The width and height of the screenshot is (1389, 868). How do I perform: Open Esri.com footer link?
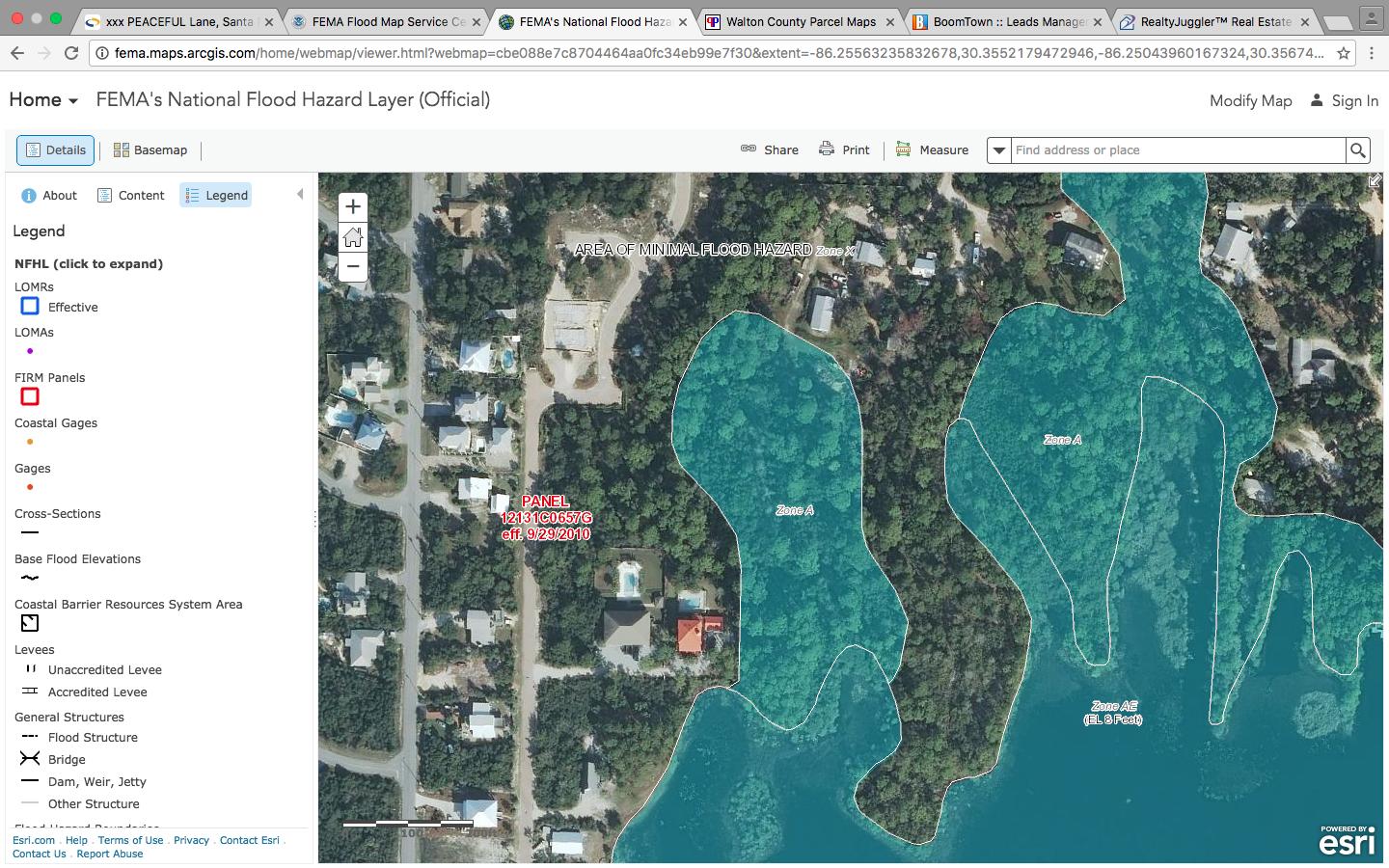[x=34, y=840]
